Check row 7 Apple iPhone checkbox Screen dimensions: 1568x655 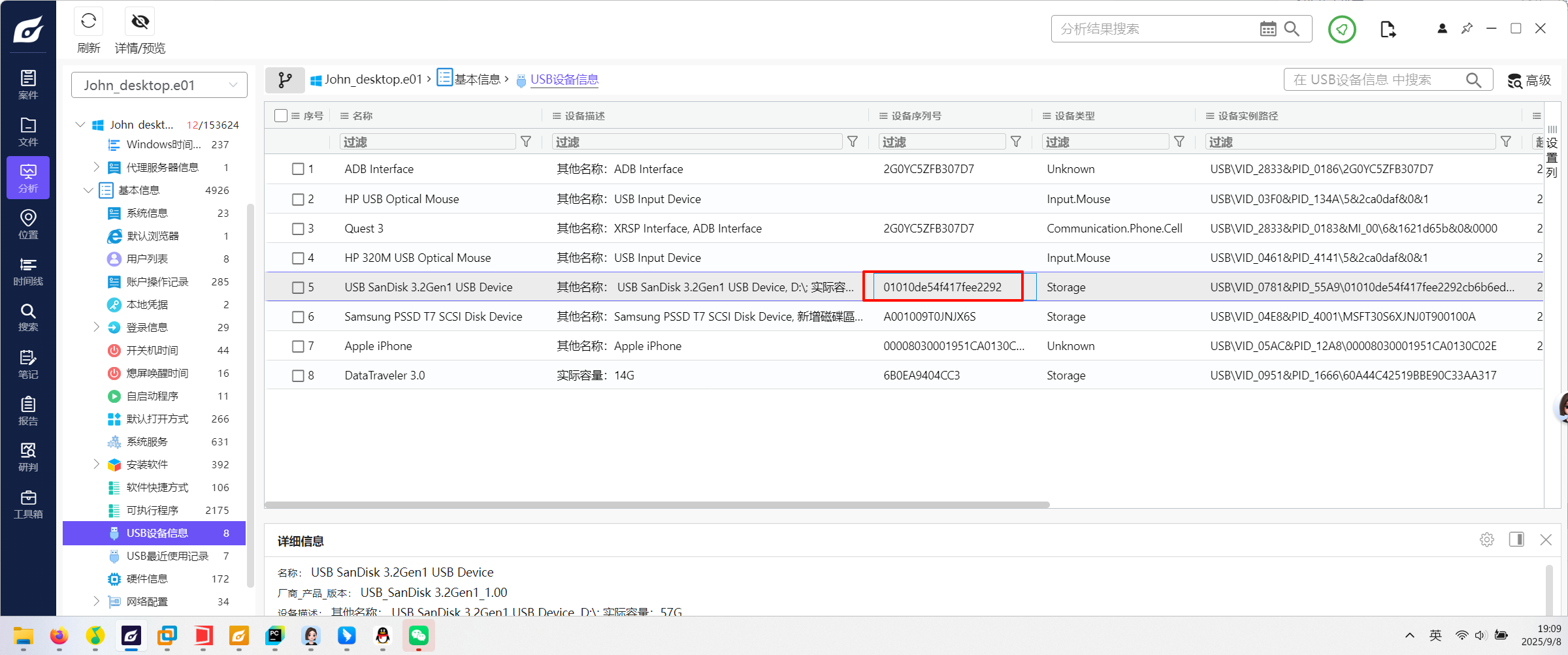[298, 346]
